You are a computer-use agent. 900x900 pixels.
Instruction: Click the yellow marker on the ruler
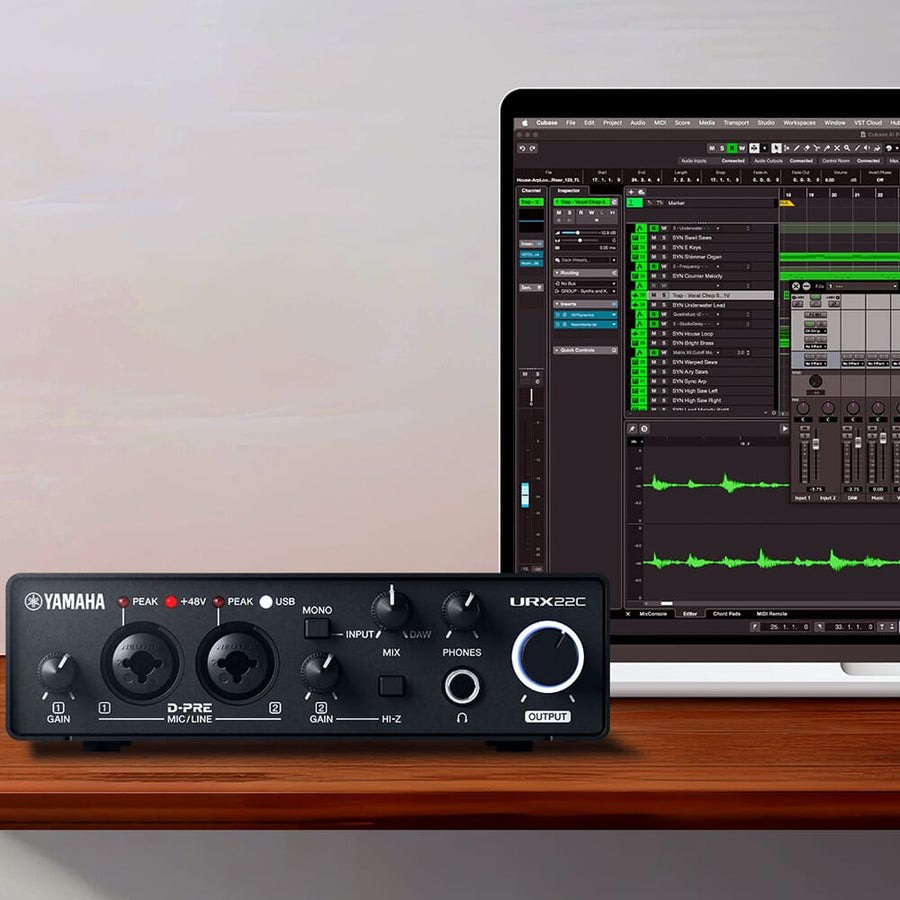pyautogui.click(x=785, y=203)
